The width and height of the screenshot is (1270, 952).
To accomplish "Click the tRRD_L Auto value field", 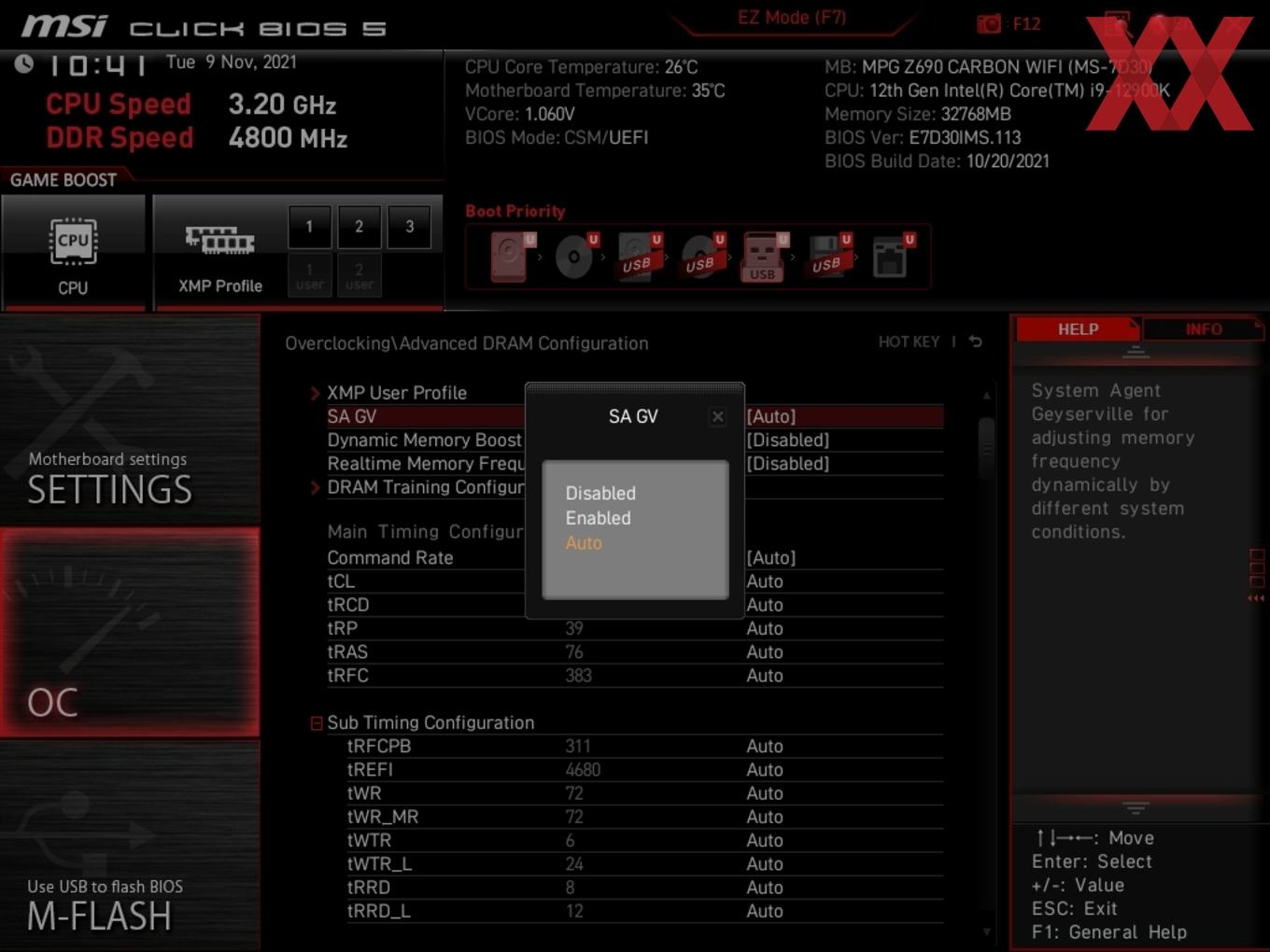I will tap(765, 911).
